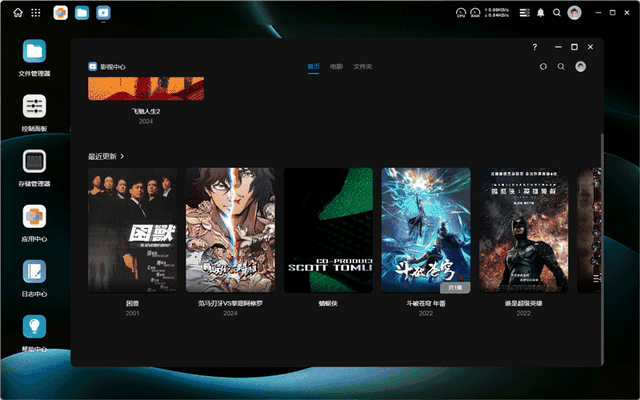Open the notifications bell
This screenshot has height=400, width=640.
540,13
